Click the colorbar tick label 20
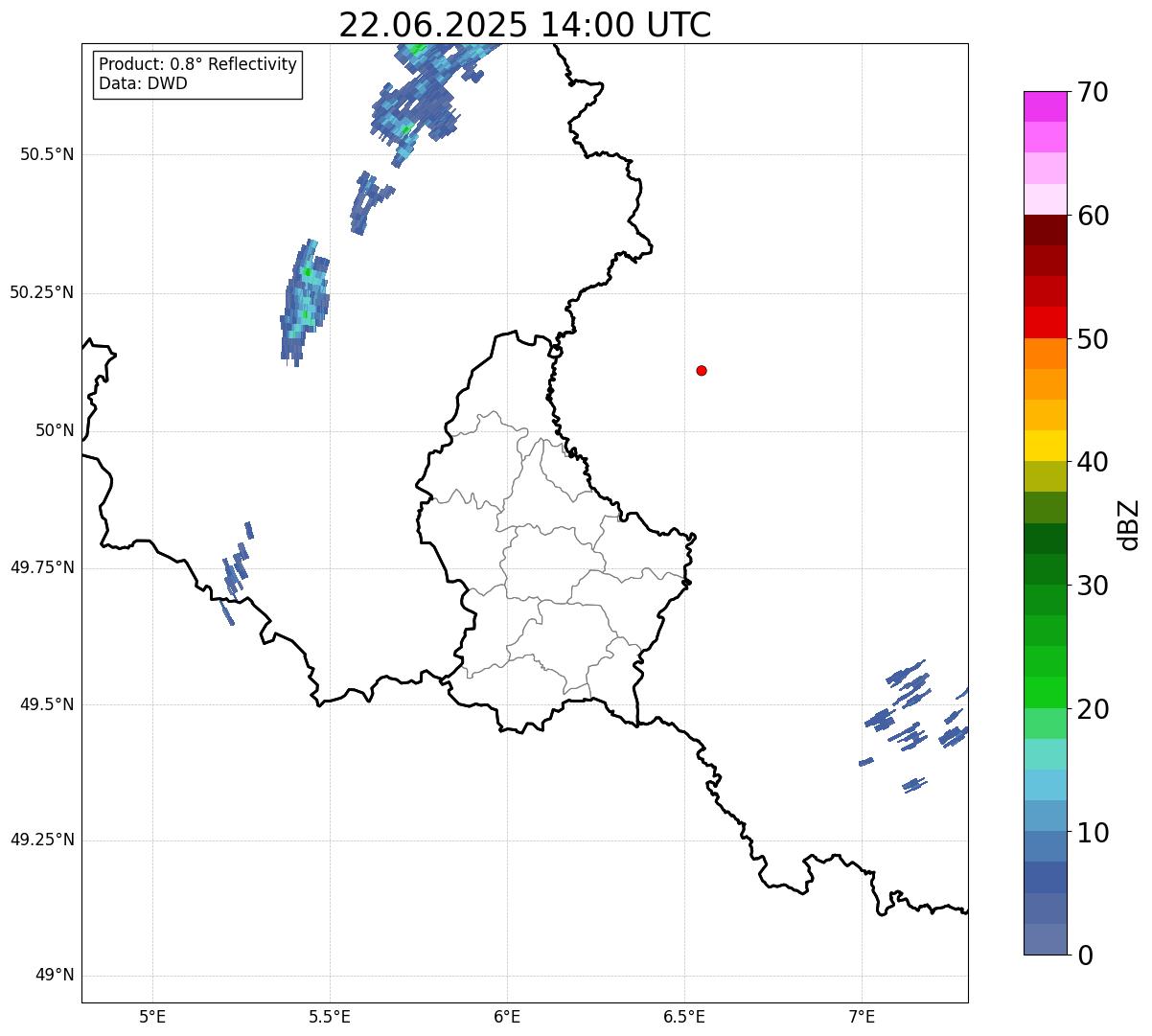 1093,709
